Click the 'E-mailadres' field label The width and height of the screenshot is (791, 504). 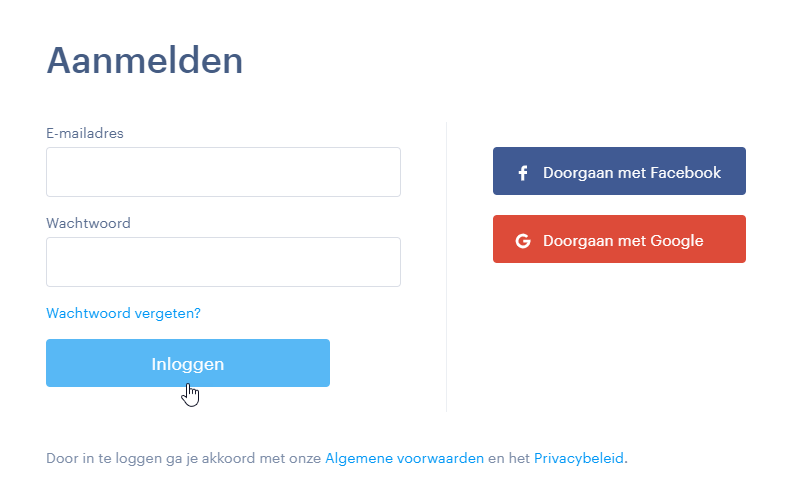coord(85,133)
